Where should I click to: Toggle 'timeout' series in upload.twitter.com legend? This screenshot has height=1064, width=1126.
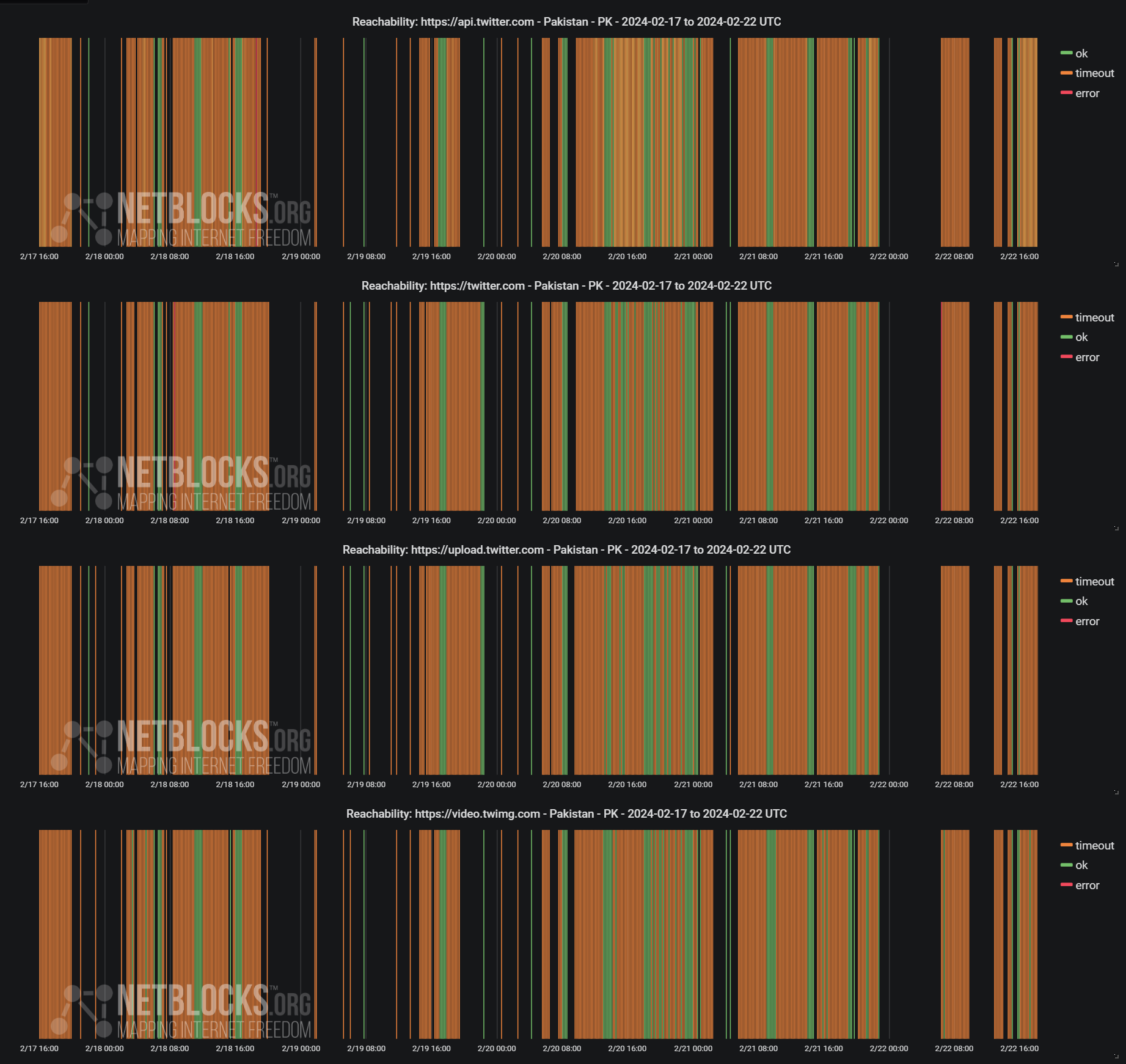1094,582
